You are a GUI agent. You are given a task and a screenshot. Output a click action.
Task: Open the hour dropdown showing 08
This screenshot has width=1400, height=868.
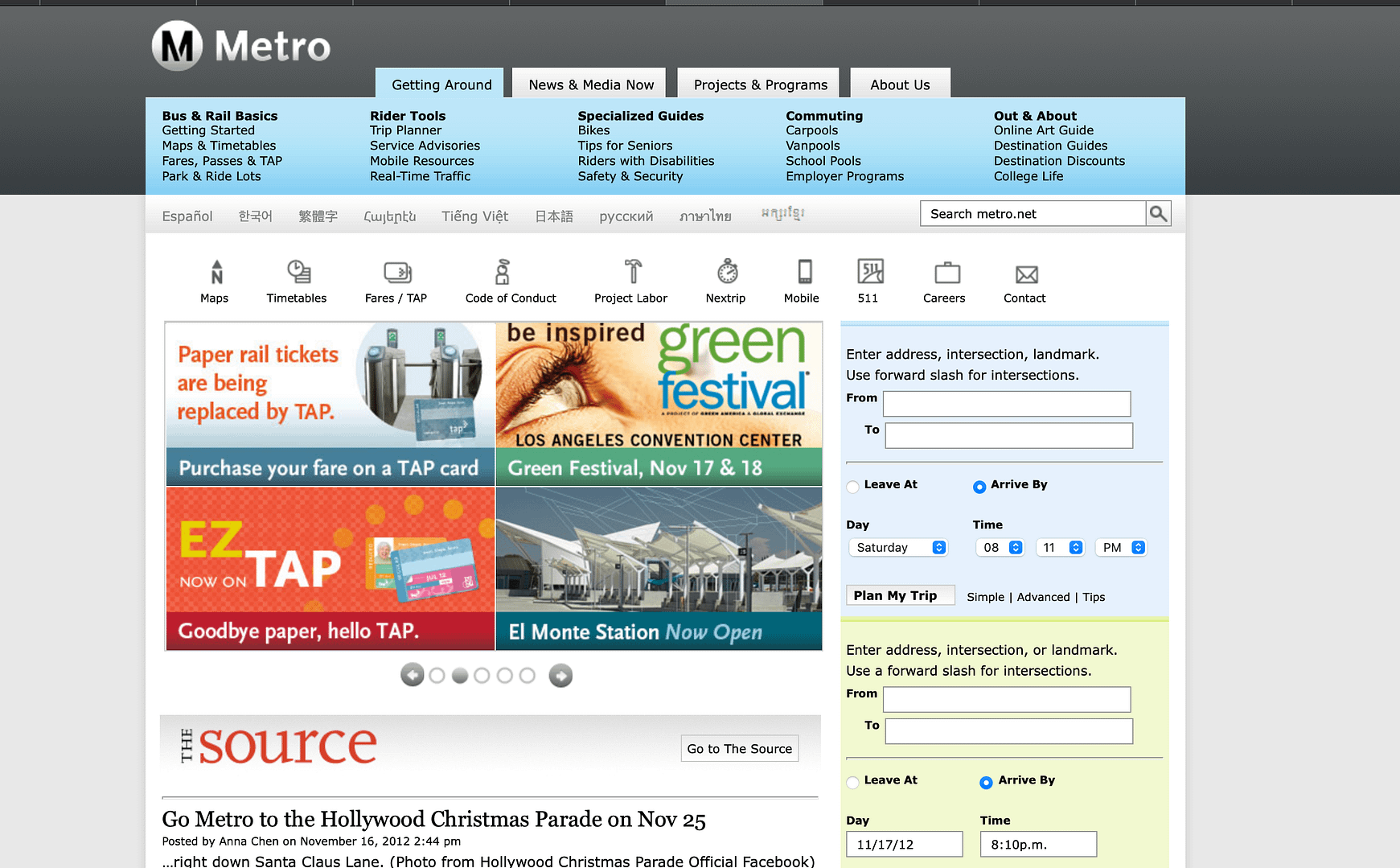click(1000, 548)
